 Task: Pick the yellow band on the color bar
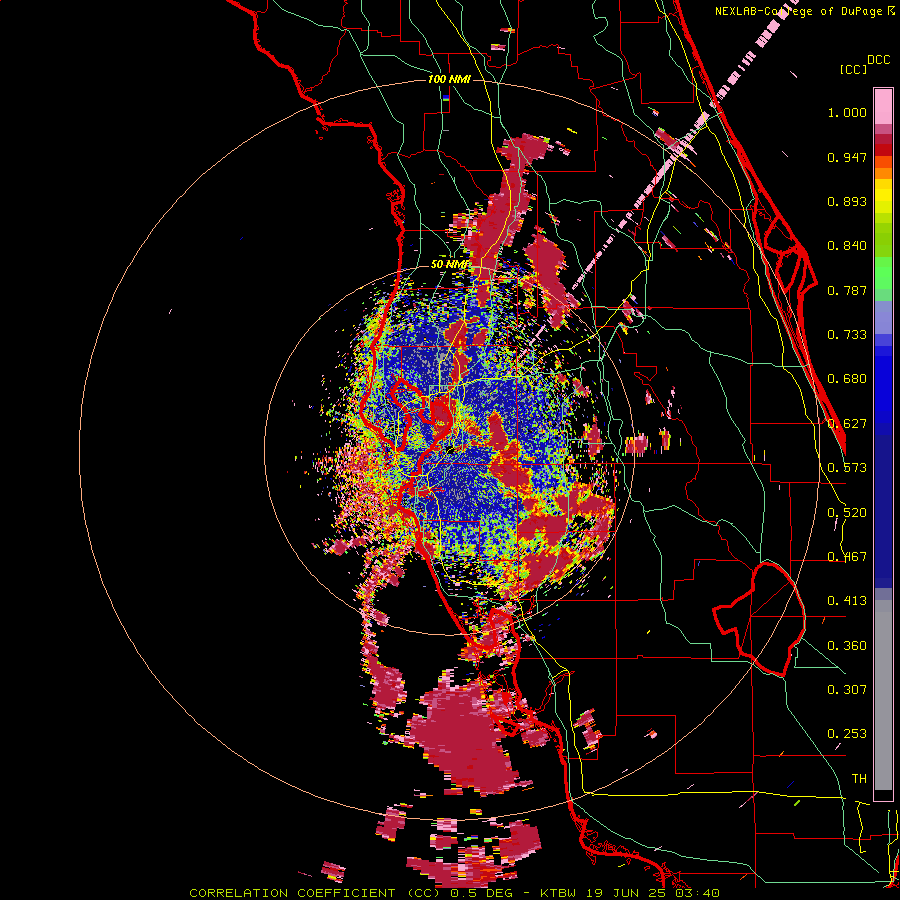883,196
